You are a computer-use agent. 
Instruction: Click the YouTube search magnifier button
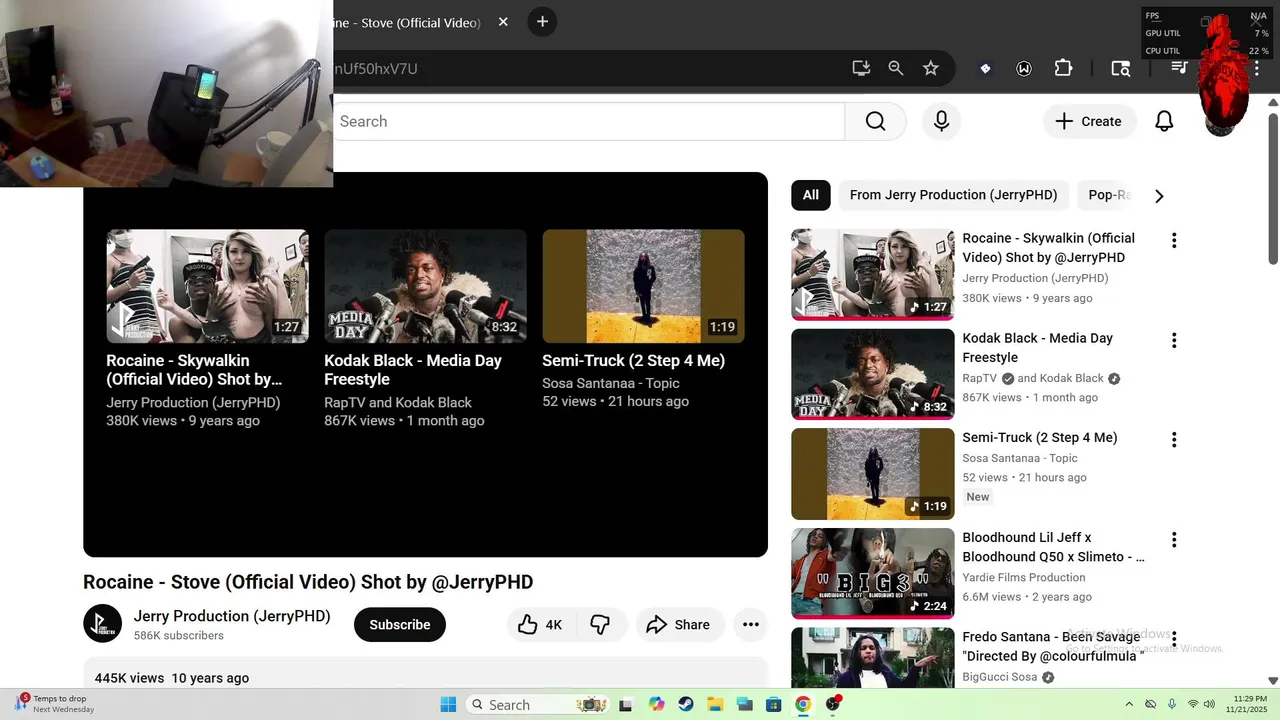click(x=876, y=121)
